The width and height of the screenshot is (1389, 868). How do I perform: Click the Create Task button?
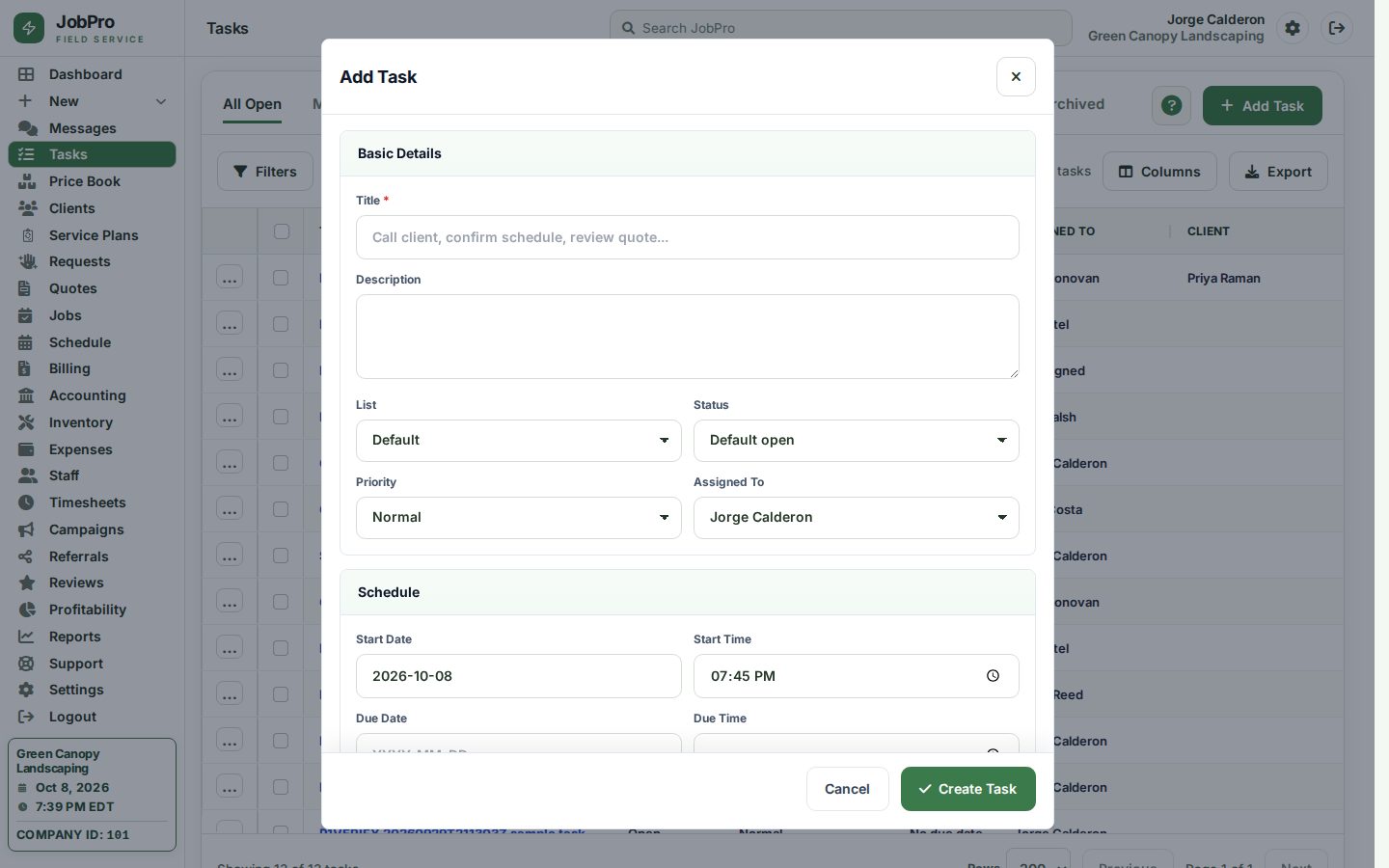(968, 789)
